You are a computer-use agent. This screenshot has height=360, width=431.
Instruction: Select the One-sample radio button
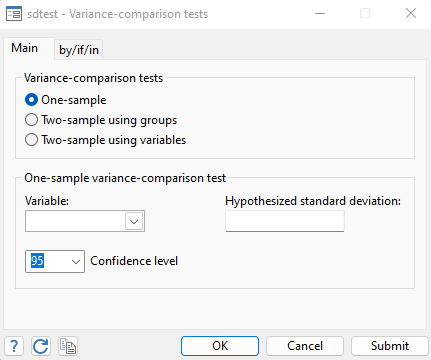[x=31, y=100]
